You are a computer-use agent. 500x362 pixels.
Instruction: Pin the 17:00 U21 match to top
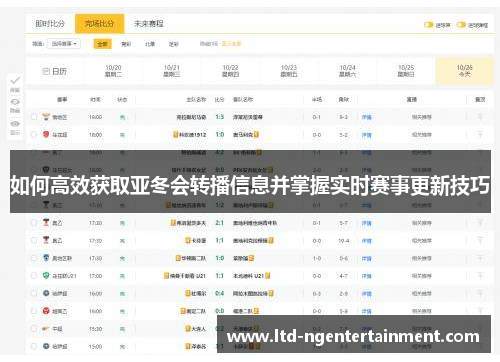(x=480, y=276)
